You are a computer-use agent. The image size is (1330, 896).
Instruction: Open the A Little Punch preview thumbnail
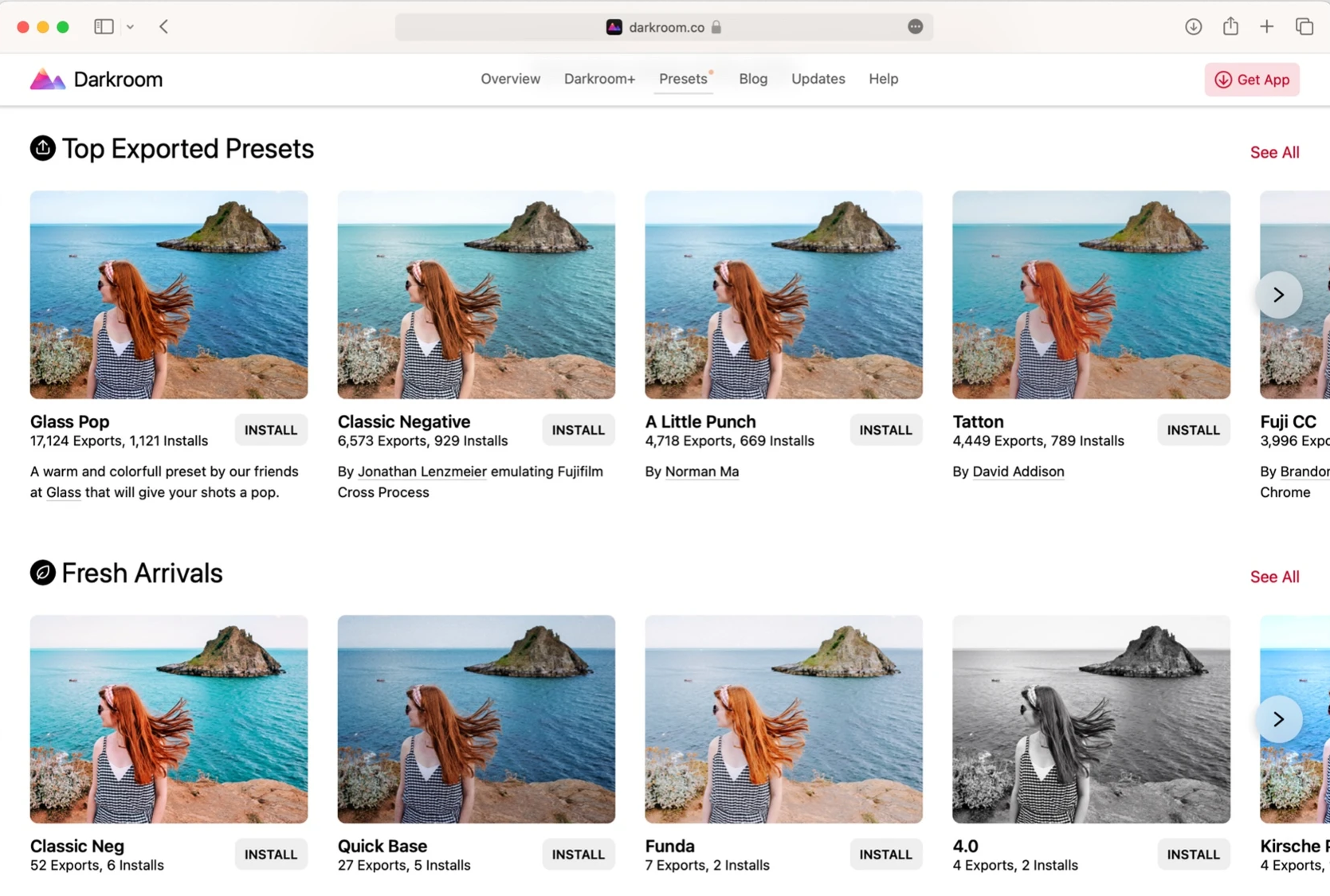(x=784, y=295)
